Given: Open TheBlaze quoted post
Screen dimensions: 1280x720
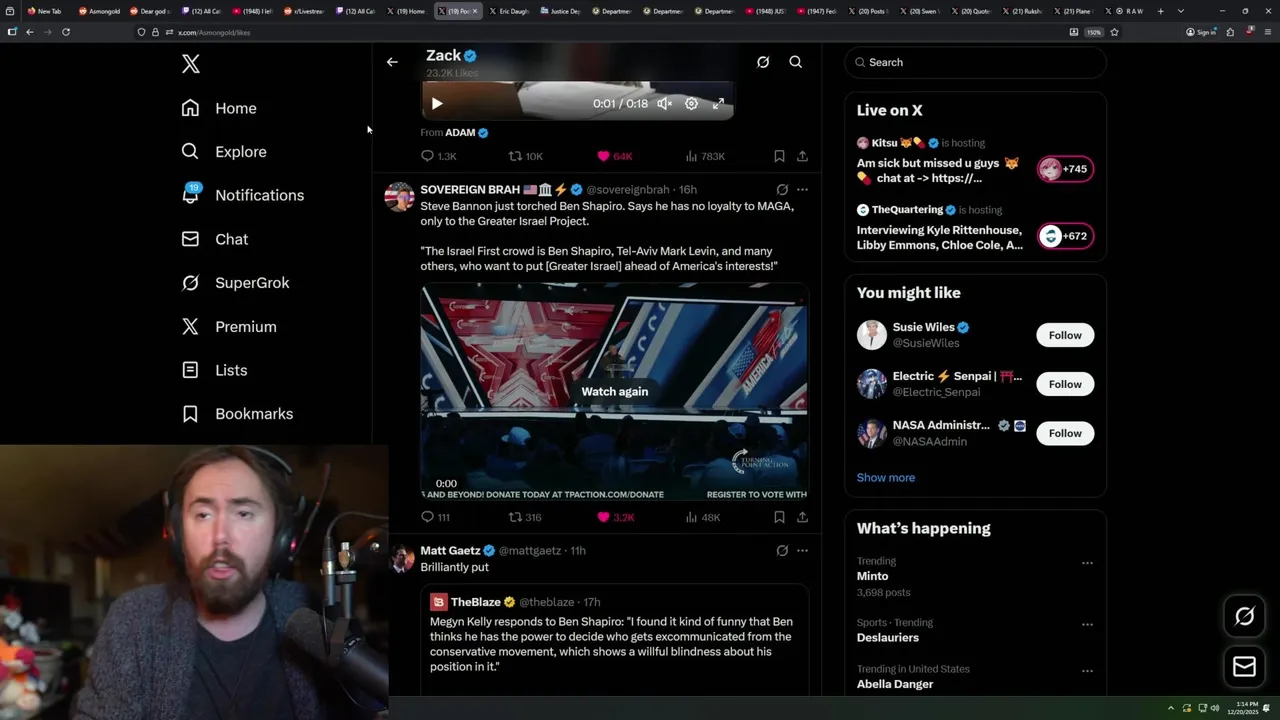Looking at the screenshot, I should (x=615, y=640).
